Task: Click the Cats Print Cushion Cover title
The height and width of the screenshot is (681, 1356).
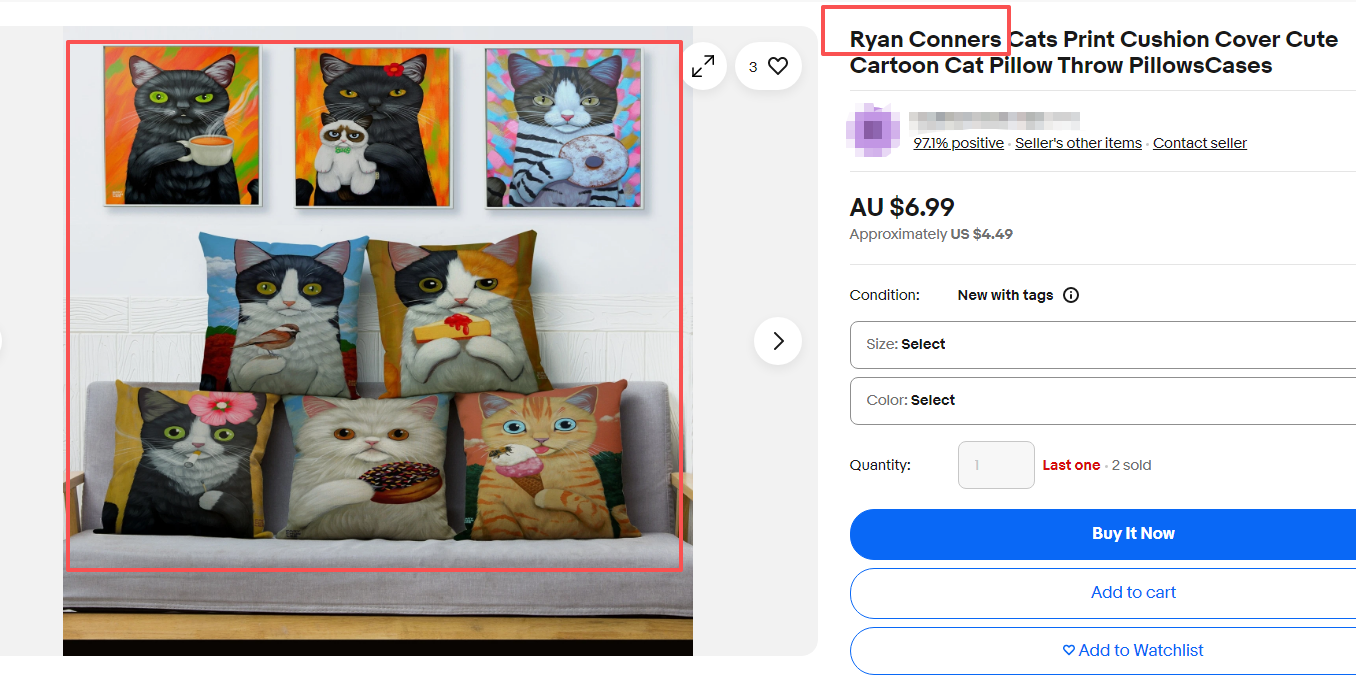Action: pos(1094,53)
